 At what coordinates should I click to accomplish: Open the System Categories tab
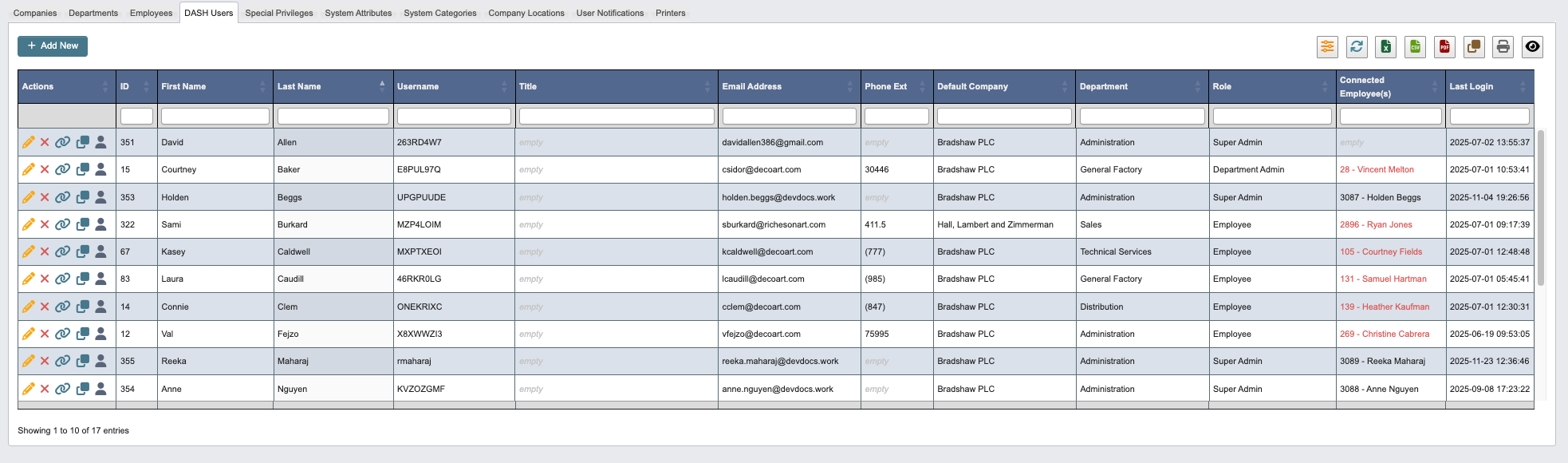(440, 13)
